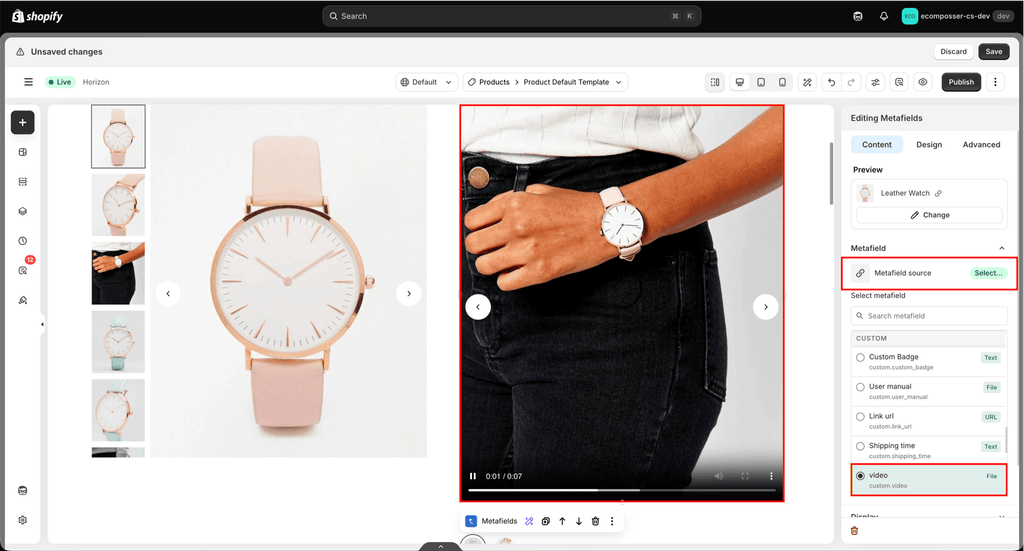Open the audit icon with 12 badge
The height and width of the screenshot is (551, 1024).
coord(23,270)
